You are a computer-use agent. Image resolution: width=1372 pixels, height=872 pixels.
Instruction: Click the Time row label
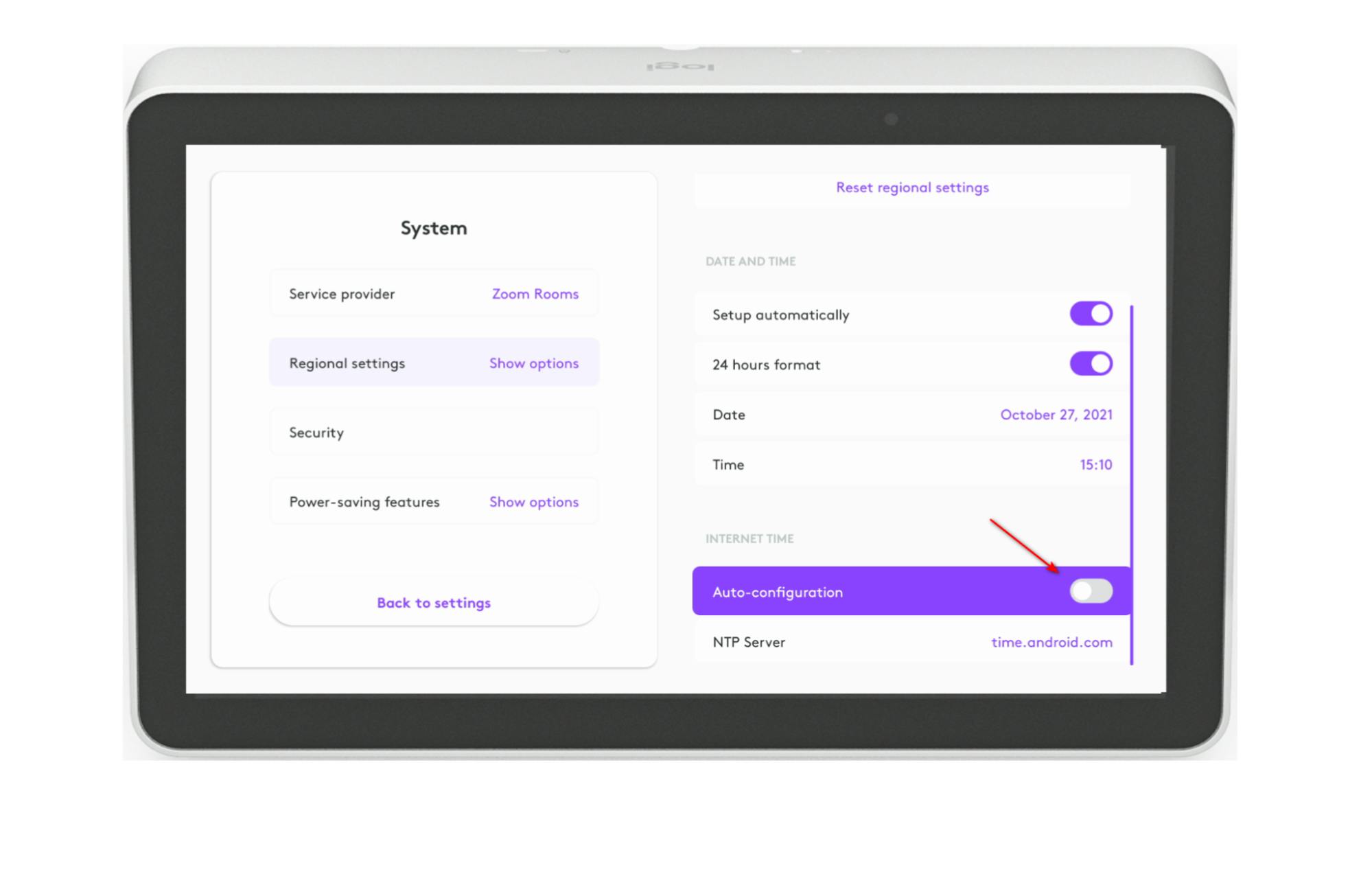728,465
